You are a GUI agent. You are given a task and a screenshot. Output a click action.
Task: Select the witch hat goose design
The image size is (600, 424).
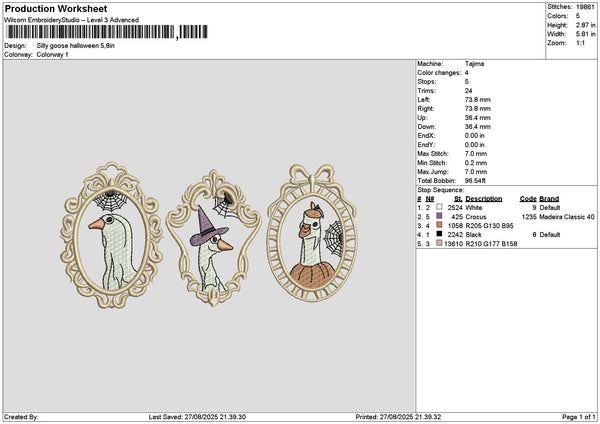tap(214, 238)
